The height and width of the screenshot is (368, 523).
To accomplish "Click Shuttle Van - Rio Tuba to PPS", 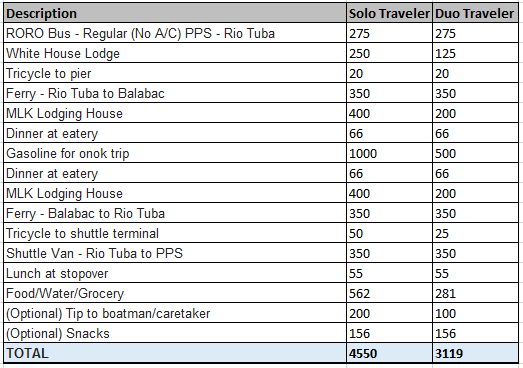I will click(x=175, y=253).
